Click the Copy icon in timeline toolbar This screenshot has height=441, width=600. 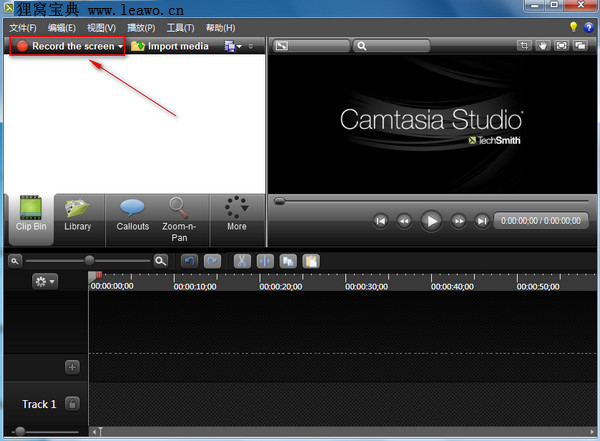pos(288,261)
